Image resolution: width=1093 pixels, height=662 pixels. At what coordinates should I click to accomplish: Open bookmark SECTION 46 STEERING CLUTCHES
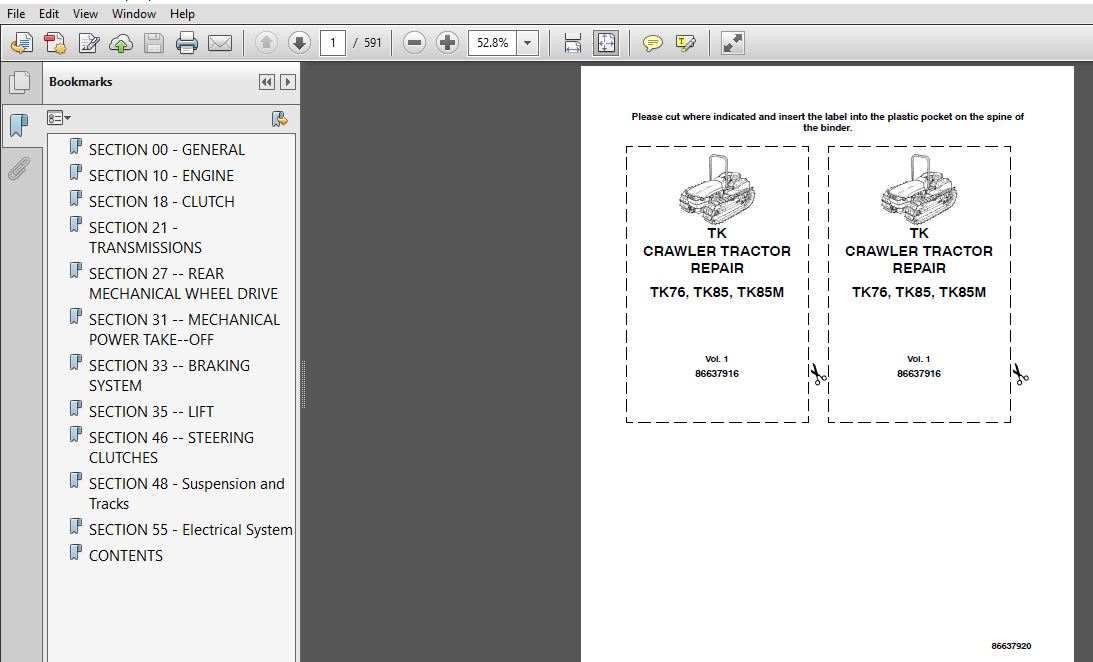(x=171, y=447)
